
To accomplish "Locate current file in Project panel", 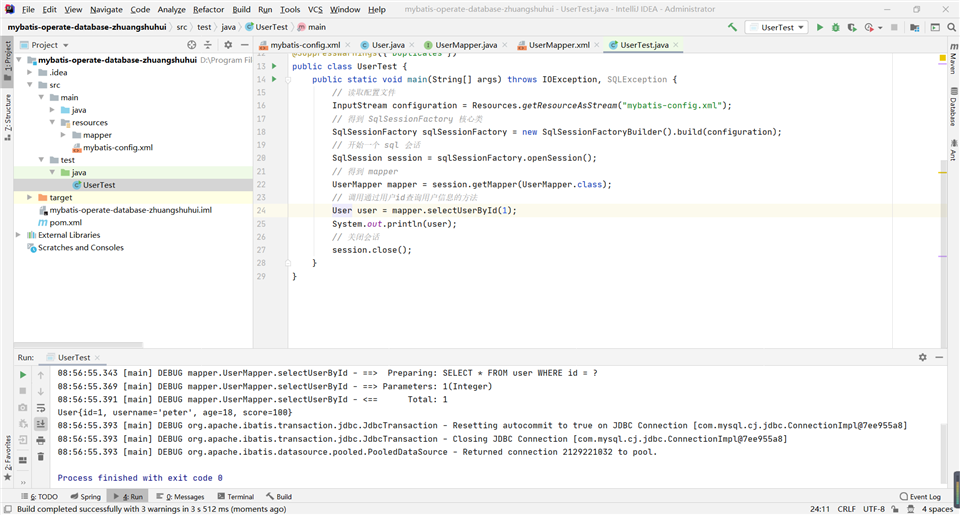I will 192,45.
